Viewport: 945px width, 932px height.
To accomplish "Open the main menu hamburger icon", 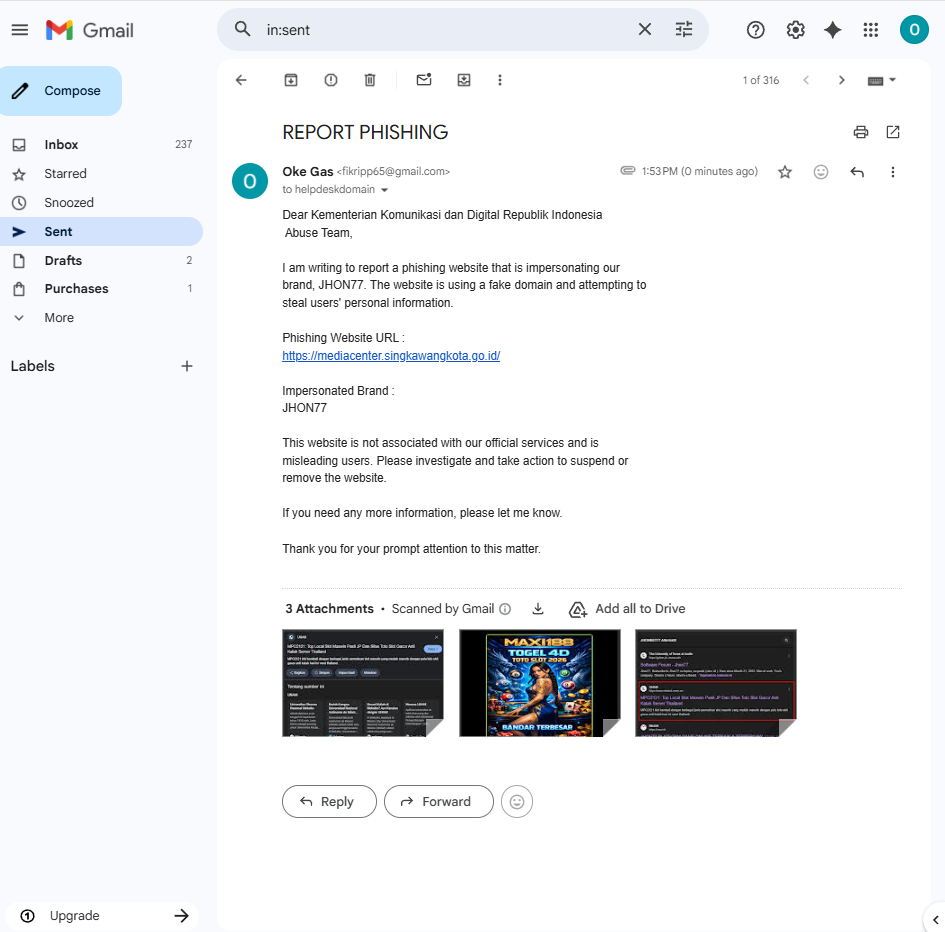I will (20, 30).
